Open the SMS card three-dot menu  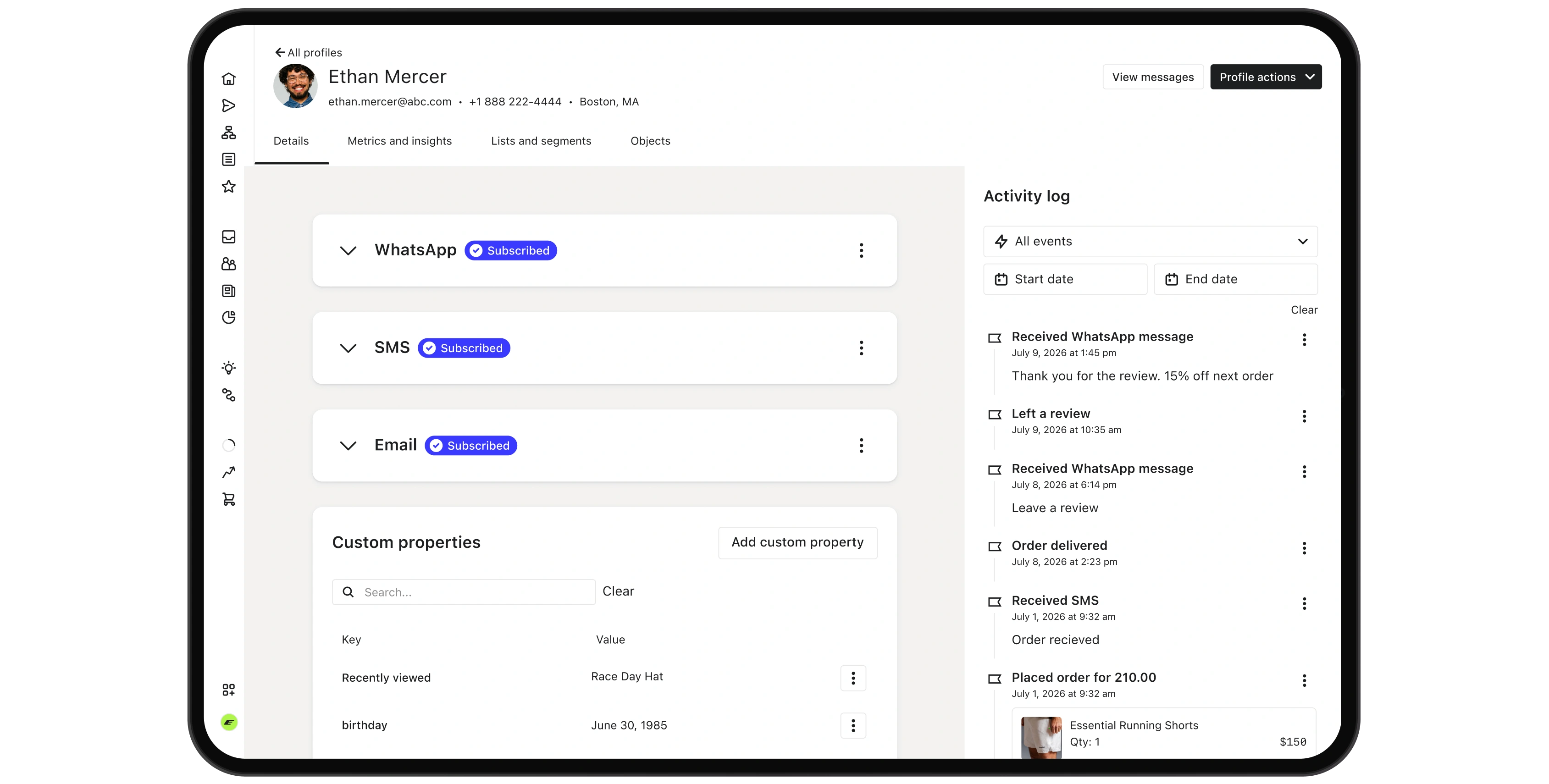click(861, 348)
